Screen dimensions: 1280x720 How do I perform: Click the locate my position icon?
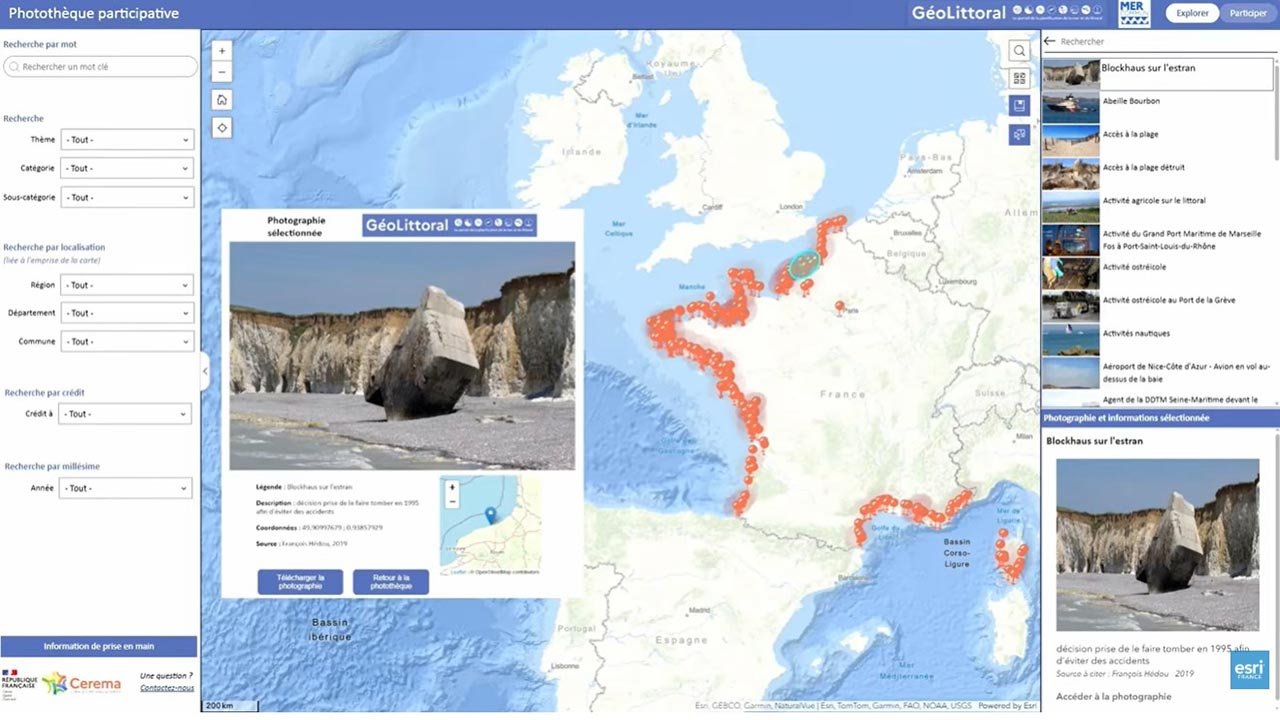click(222, 127)
